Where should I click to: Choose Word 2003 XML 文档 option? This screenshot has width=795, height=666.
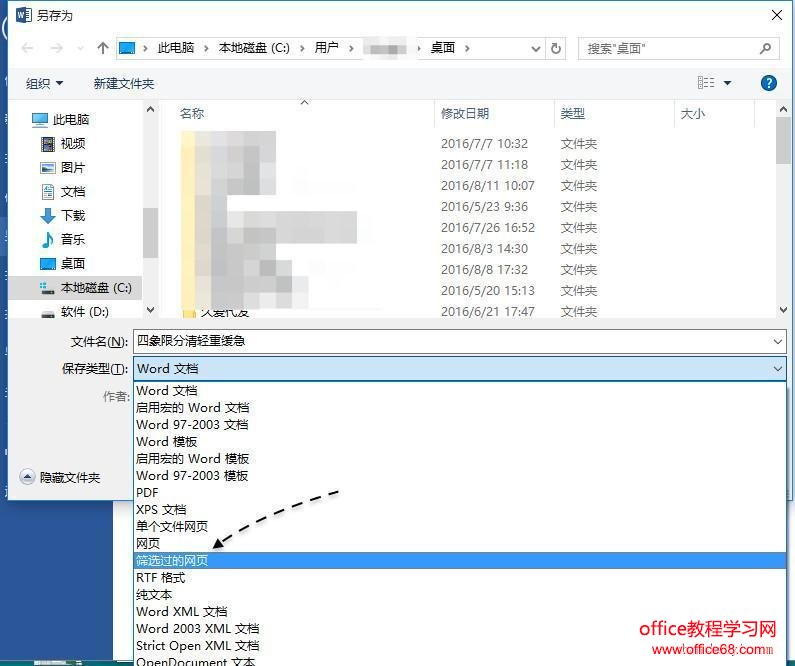(x=460, y=628)
